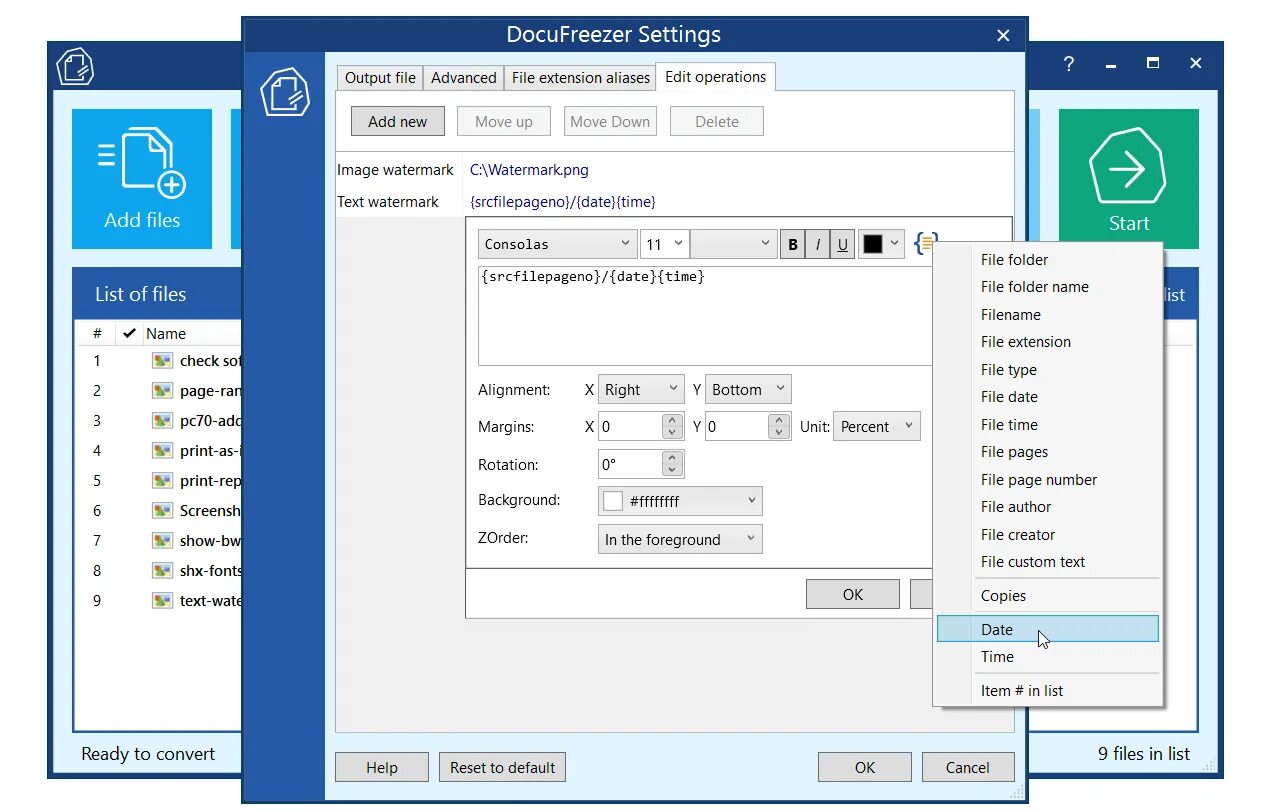Click the Delete operation button
Image resolution: width=1280 pixels, height=810 pixels.
pos(717,122)
